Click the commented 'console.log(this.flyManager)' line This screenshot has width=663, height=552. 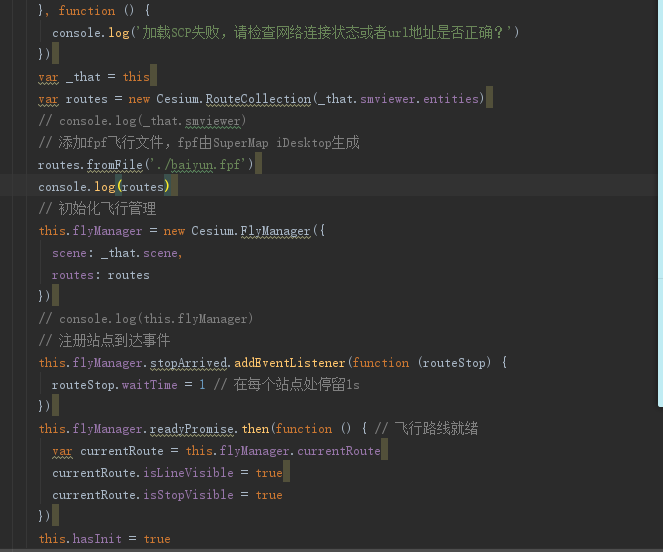click(145, 319)
